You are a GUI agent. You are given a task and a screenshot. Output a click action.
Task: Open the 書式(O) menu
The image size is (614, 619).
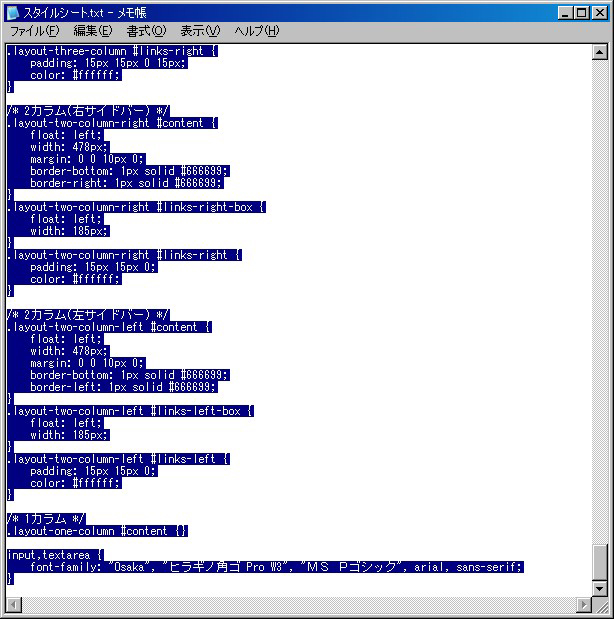point(146,31)
